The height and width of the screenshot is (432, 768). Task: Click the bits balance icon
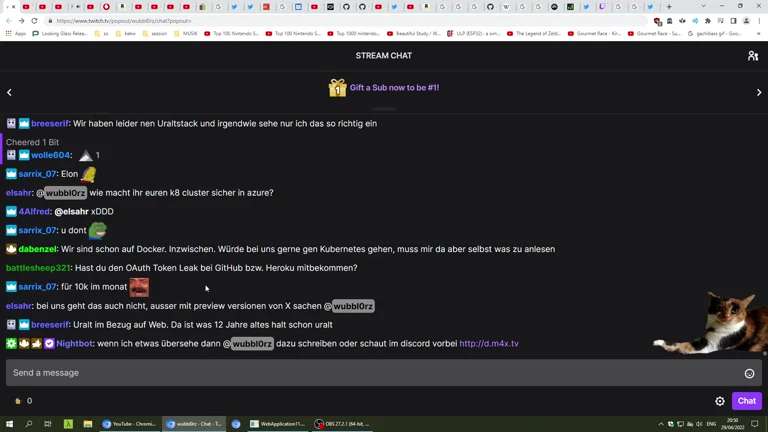click(x=18, y=401)
